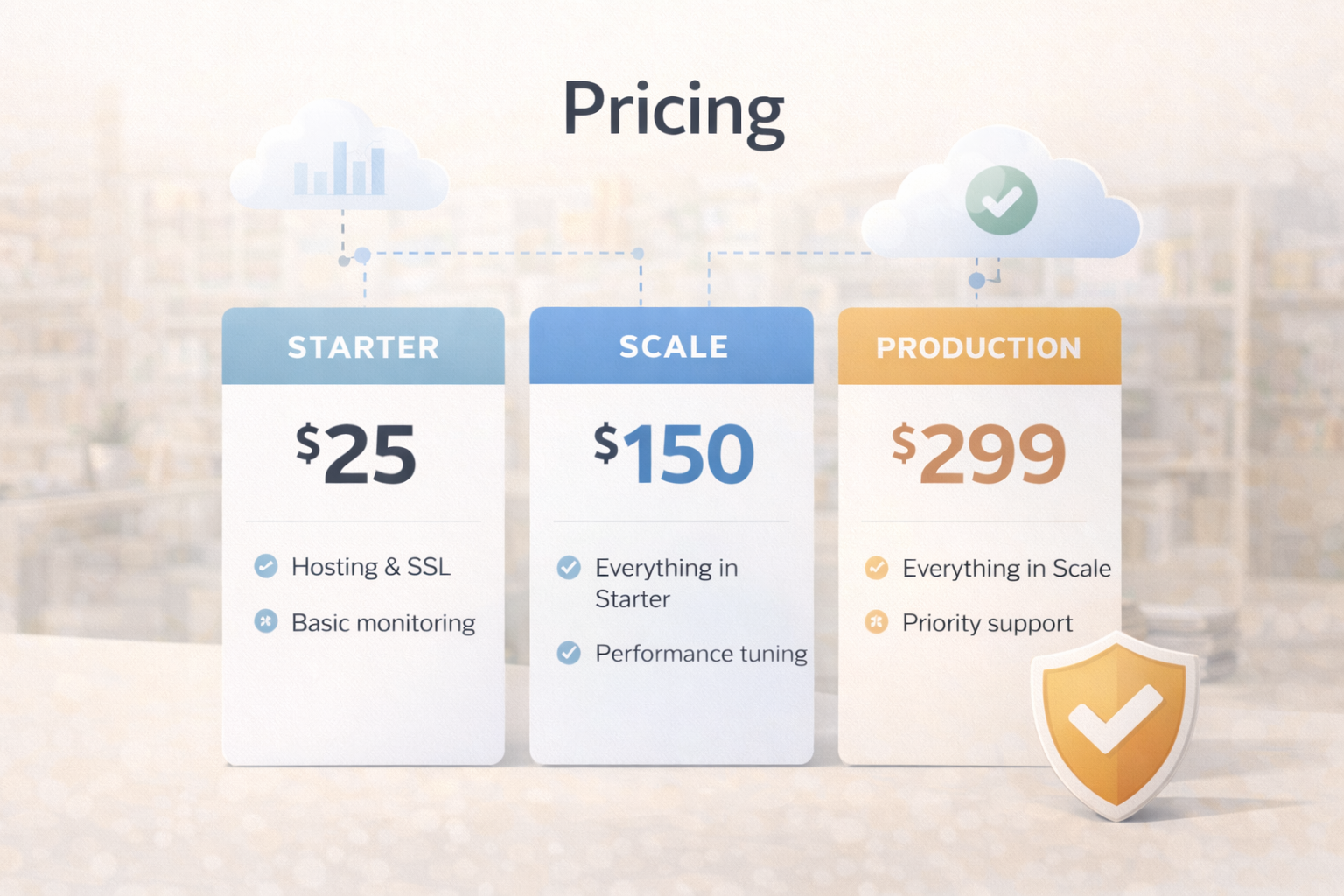Viewport: 1344px width, 896px height.
Task: Click the Basic monitoring bullet icon
Action: tap(266, 621)
